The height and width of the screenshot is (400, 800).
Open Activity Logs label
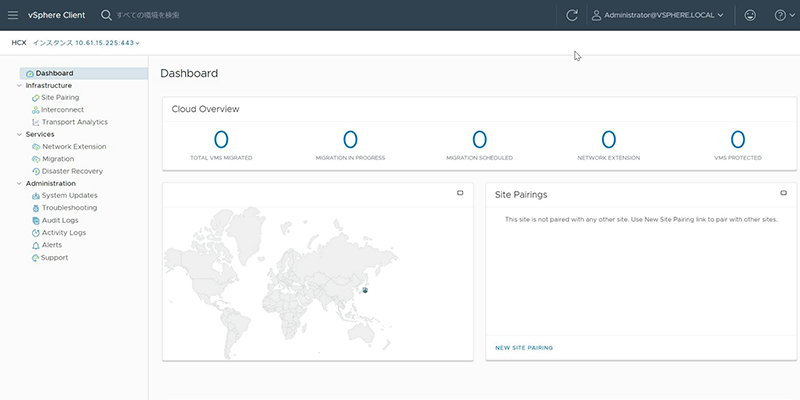[64, 233]
